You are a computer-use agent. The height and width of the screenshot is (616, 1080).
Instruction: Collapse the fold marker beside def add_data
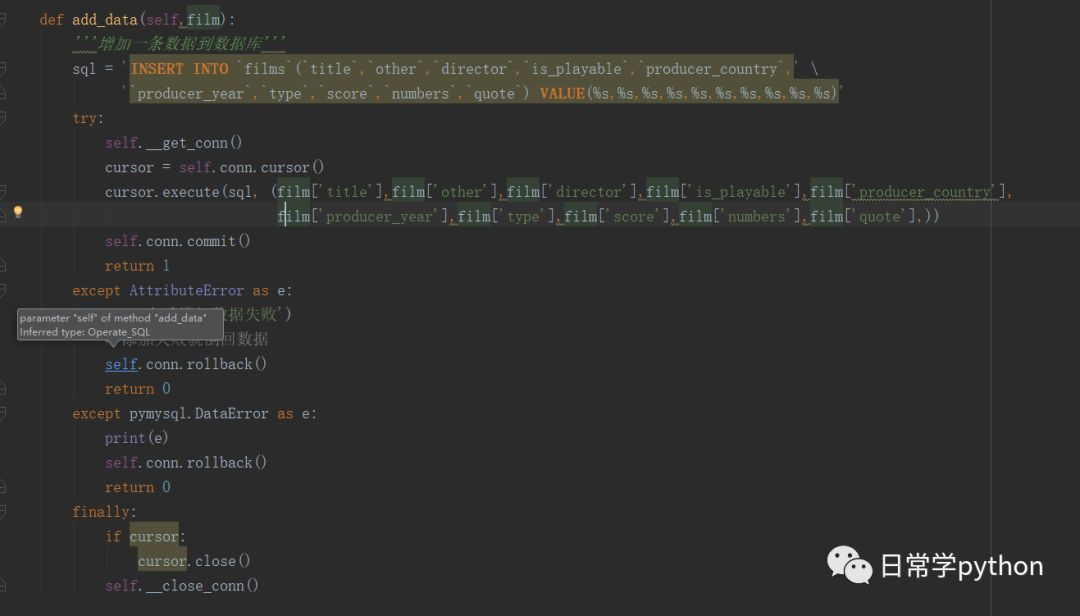pyautogui.click(x=3, y=20)
